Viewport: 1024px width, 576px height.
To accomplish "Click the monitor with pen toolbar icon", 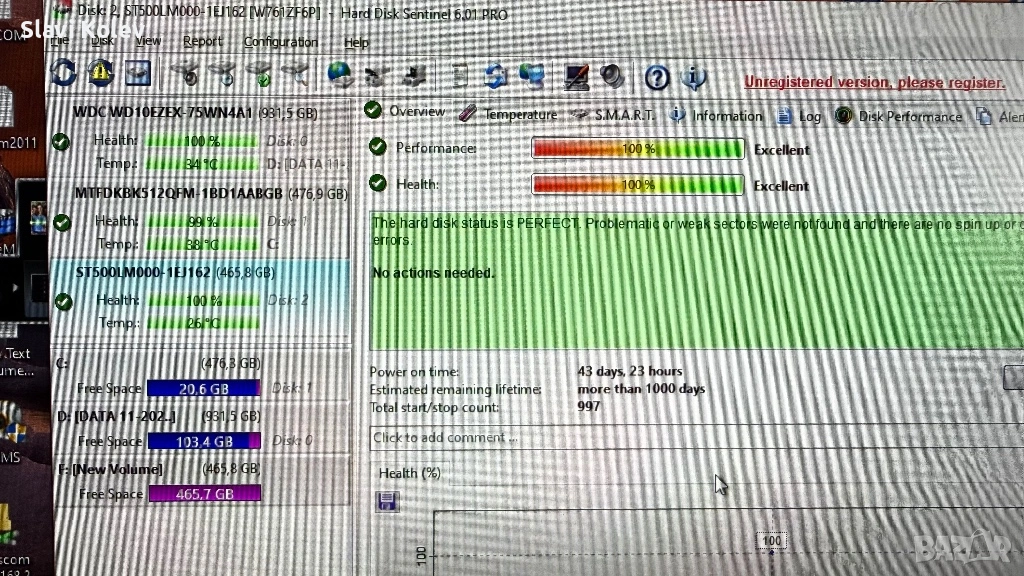I will click(576, 77).
